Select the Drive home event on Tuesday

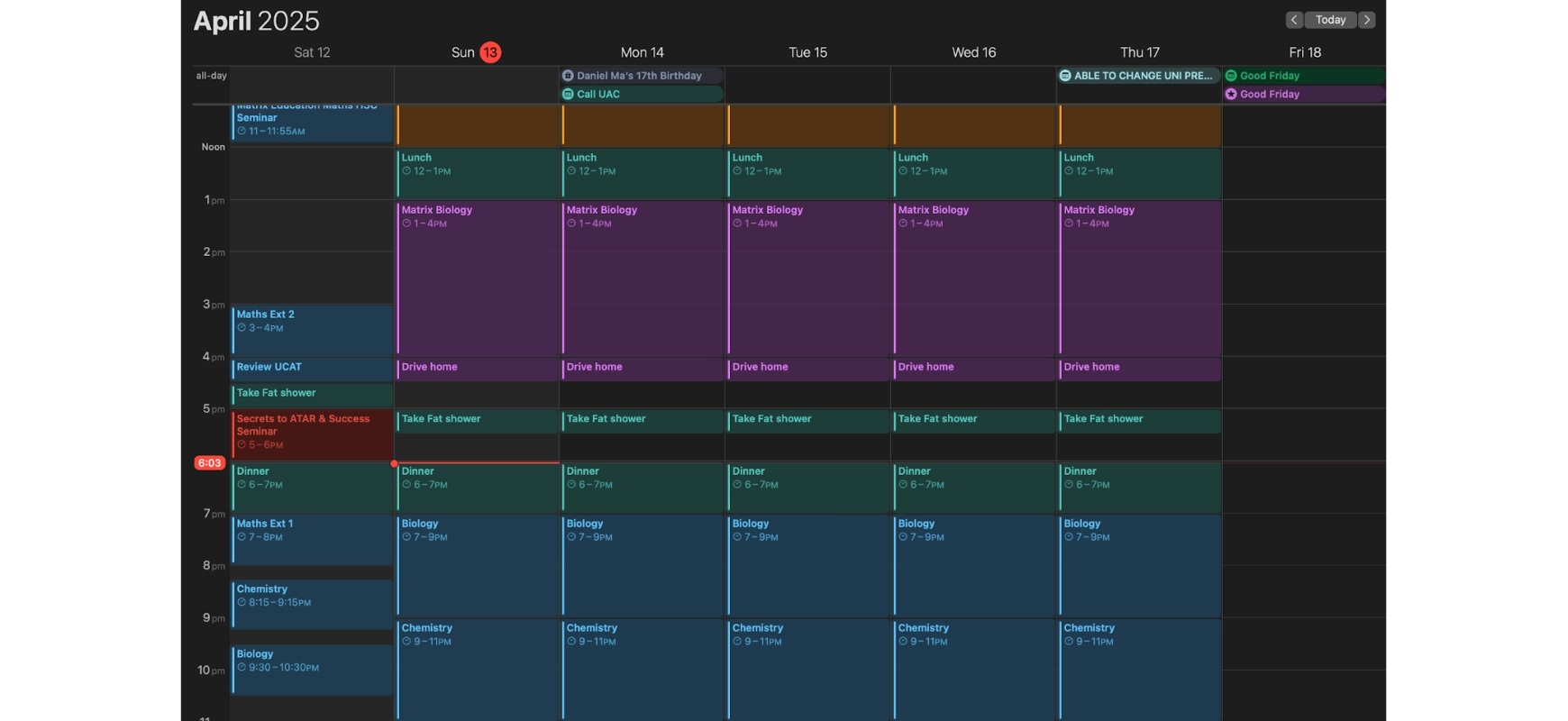pyautogui.click(x=808, y=369)
